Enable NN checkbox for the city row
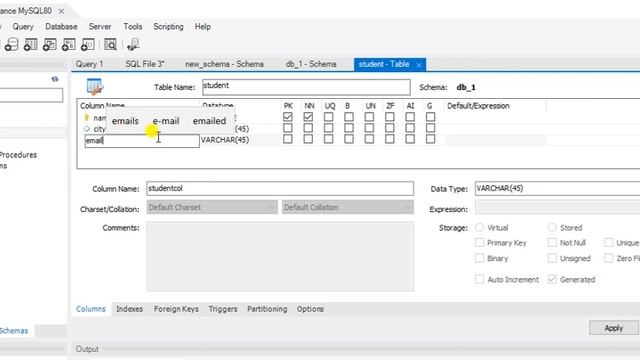 pos(308,128)
